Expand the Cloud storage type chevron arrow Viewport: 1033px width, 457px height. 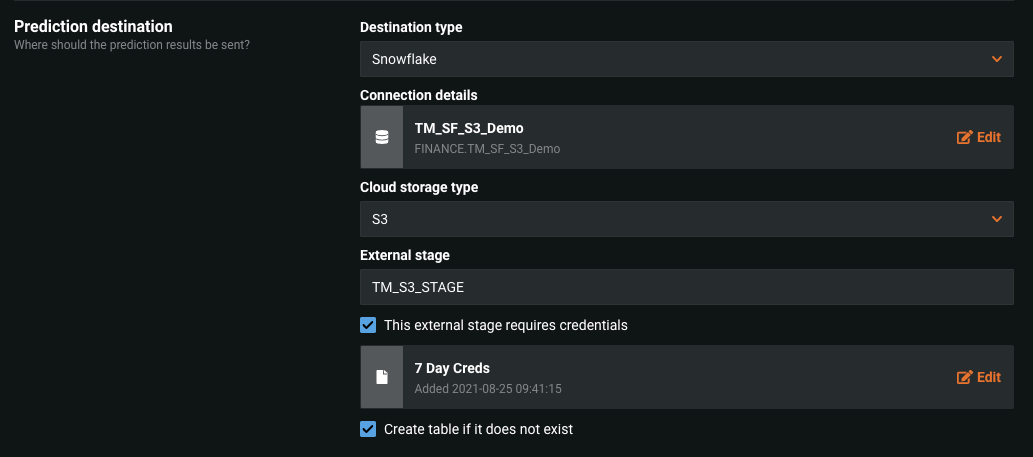[996, 219]
